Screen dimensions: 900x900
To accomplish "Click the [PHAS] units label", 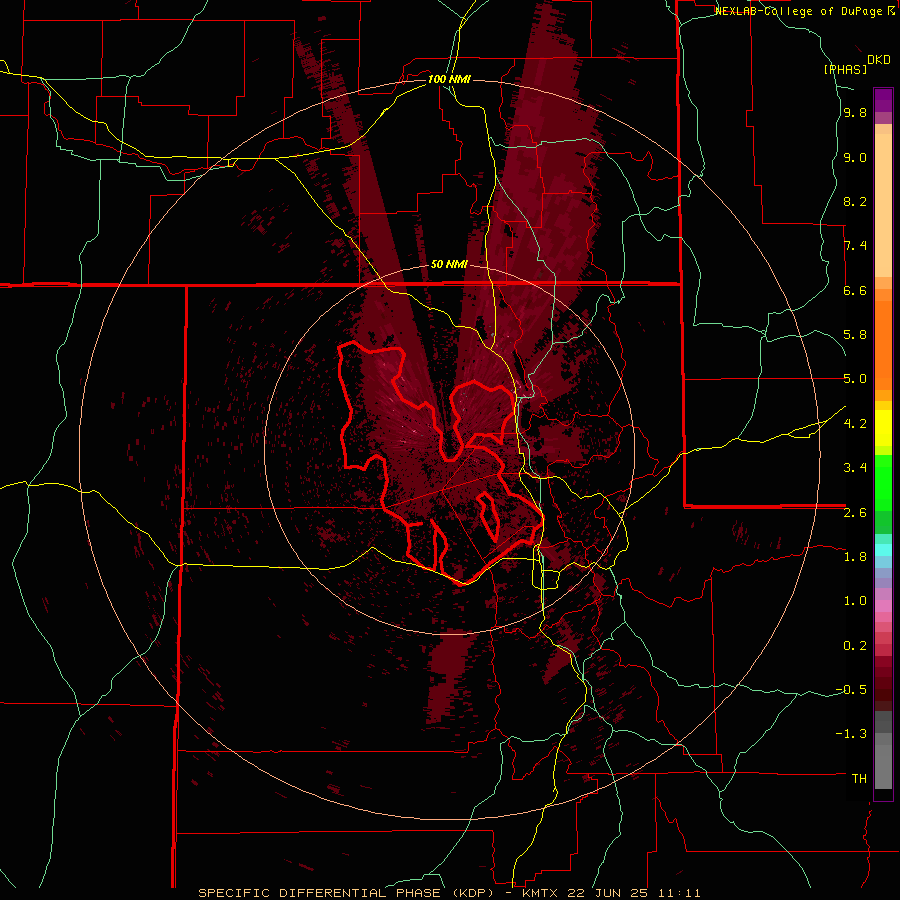I will [845, 69].
